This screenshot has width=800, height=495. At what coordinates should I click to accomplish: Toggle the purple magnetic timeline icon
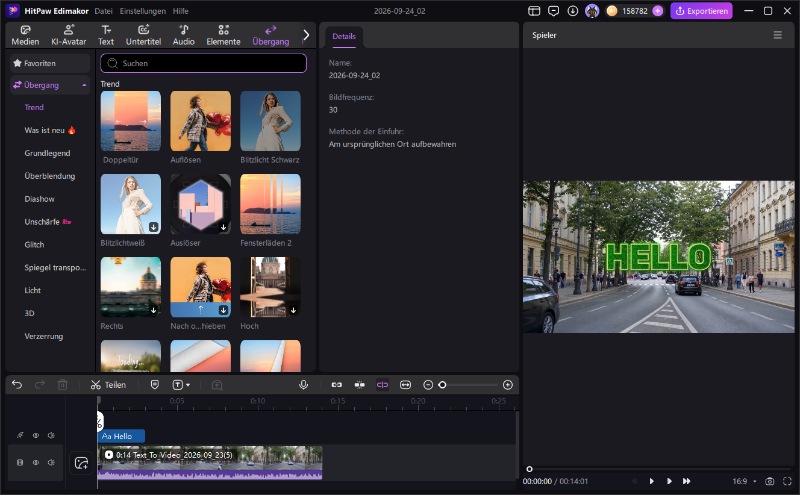coord(382,385)
